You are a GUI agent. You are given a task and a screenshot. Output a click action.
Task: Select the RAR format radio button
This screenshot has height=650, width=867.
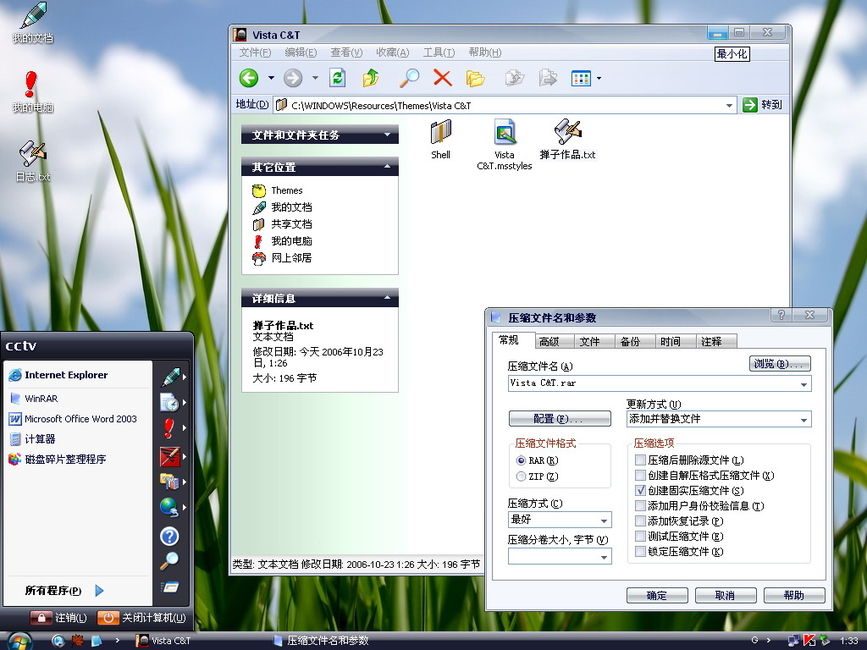[520, 460]
